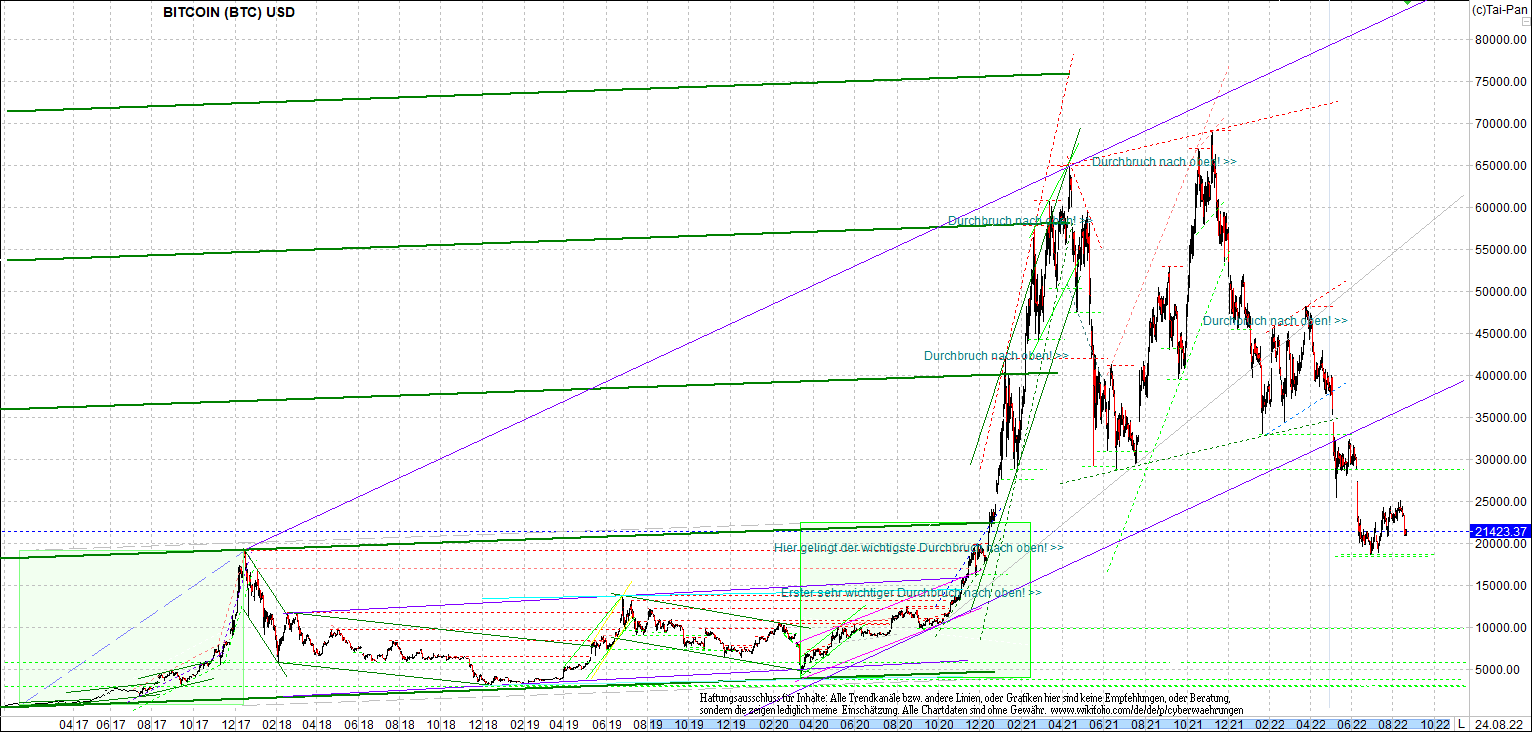Click the 02 18 time axis label

(276, 724)
